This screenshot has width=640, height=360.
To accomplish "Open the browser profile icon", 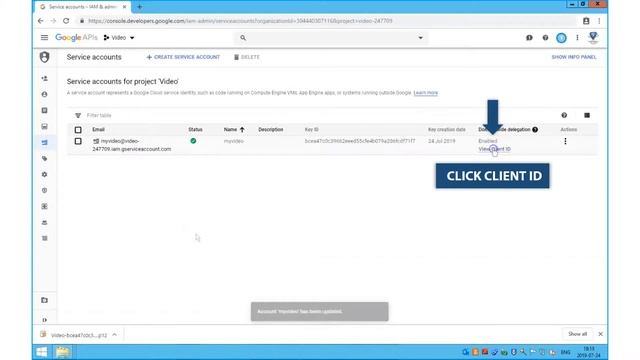I will (x=586, y=21).
